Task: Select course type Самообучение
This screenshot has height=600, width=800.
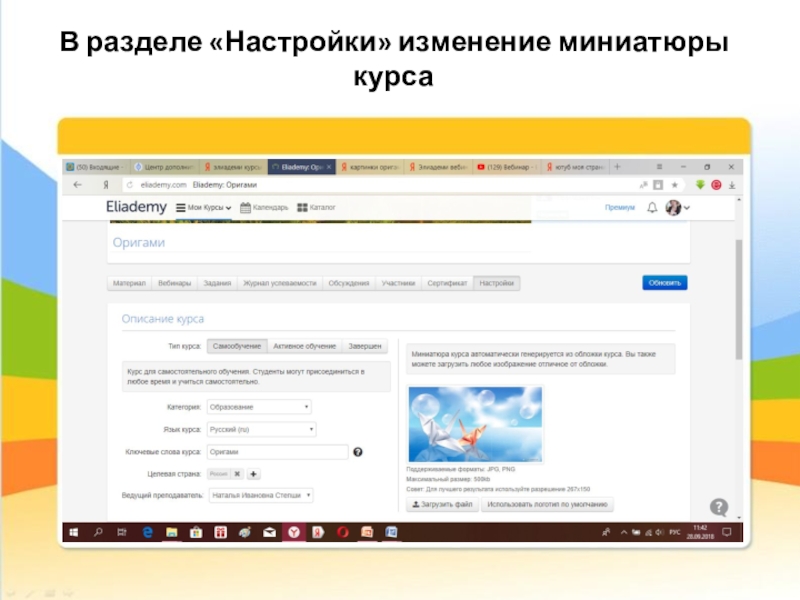Action: click(236, 346)
